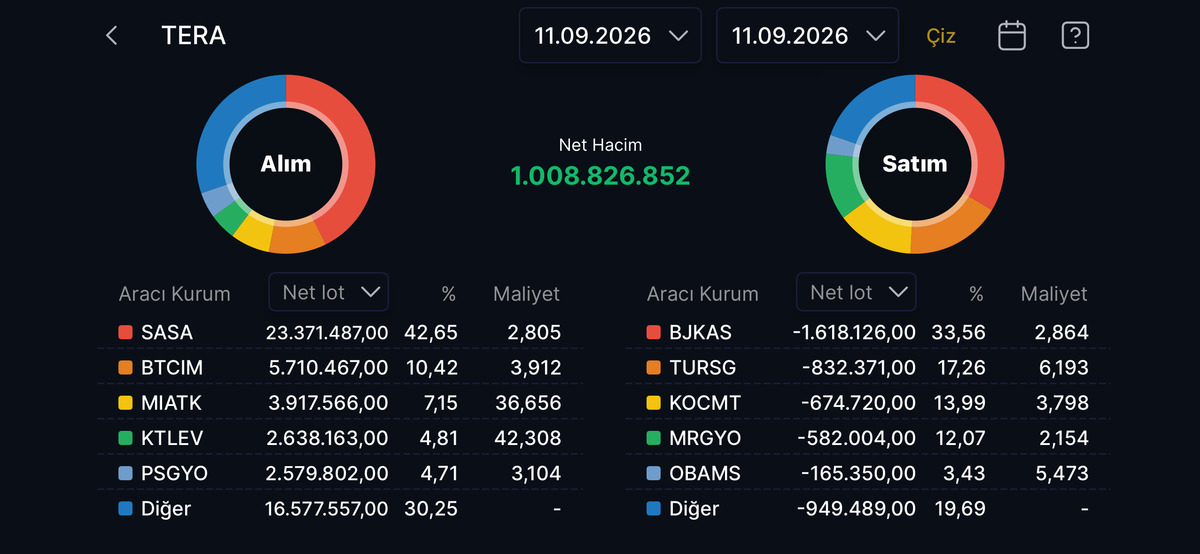Image resolution: width=1200 pixels, height=554 pixels.
Task: Select the BJKAS row label
Action: pos(700,332)
